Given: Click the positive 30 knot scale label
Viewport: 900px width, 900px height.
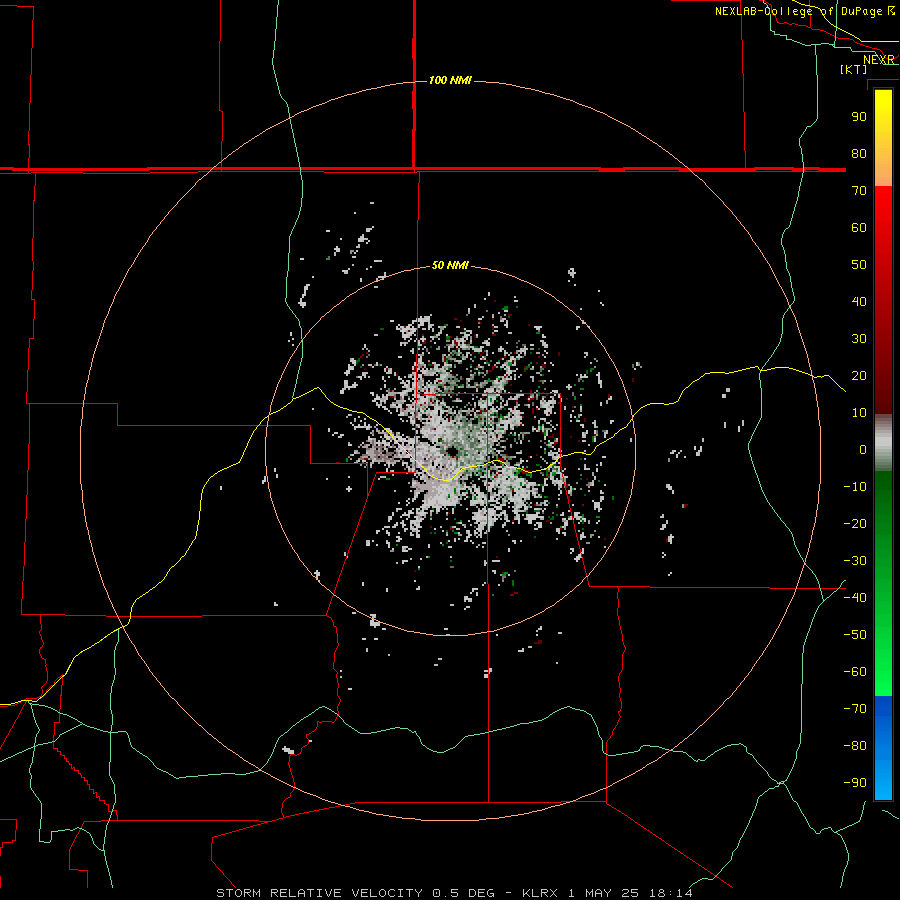Looking at the screenshot, I should (859, 339).
